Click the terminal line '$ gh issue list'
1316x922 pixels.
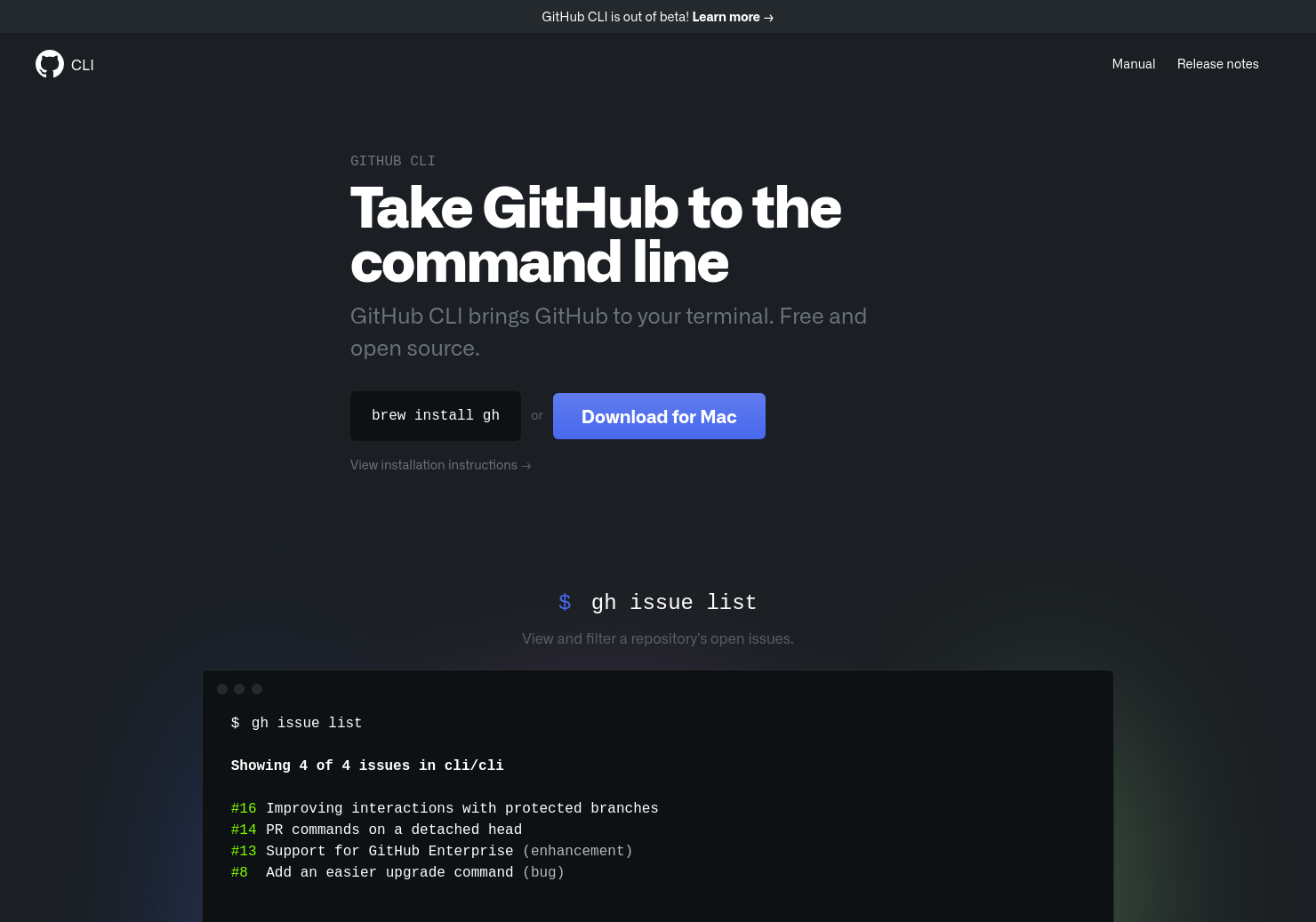(x=296, y=723)
